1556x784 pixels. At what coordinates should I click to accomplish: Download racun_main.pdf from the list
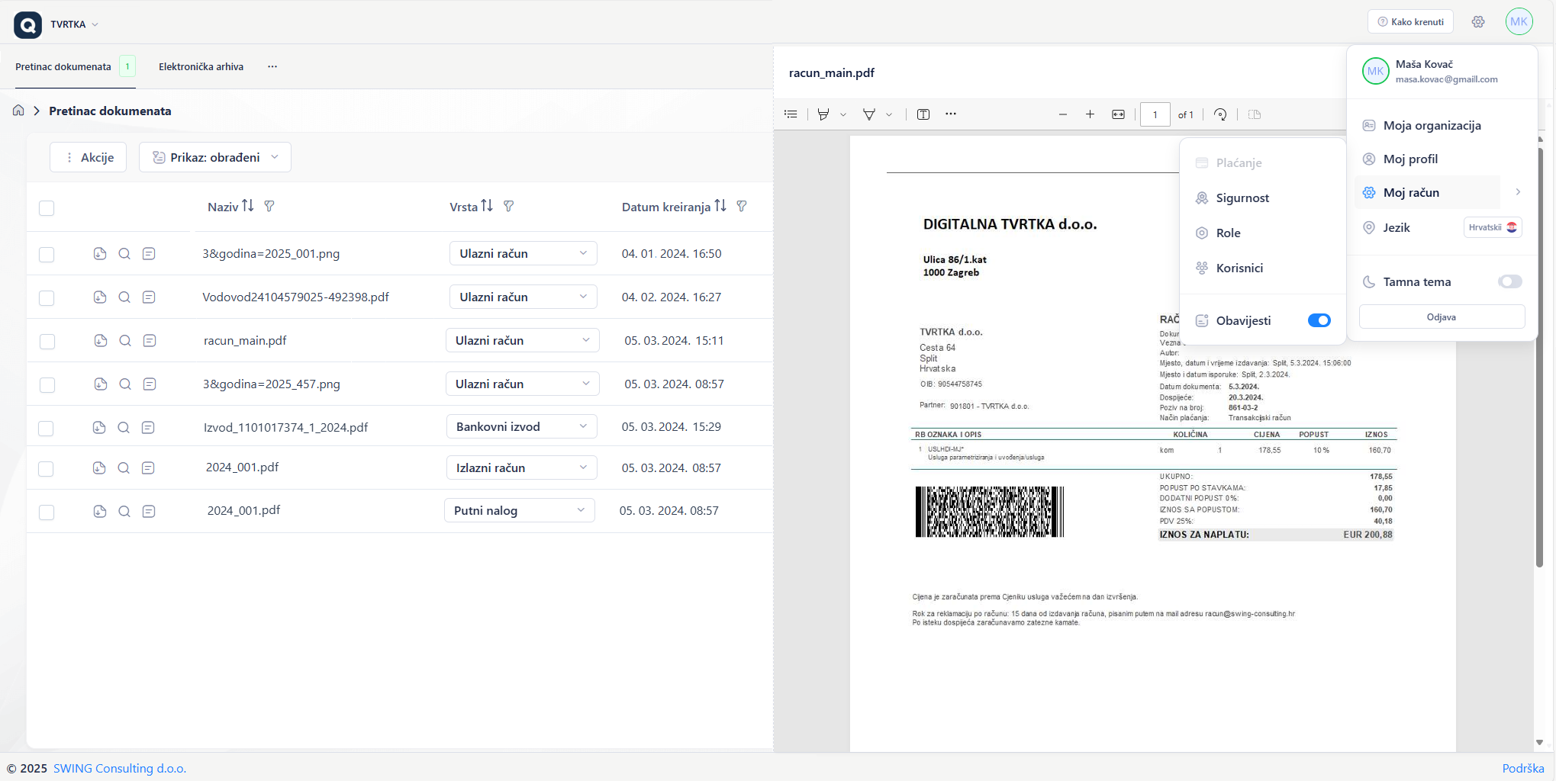[x=101, y=340]
